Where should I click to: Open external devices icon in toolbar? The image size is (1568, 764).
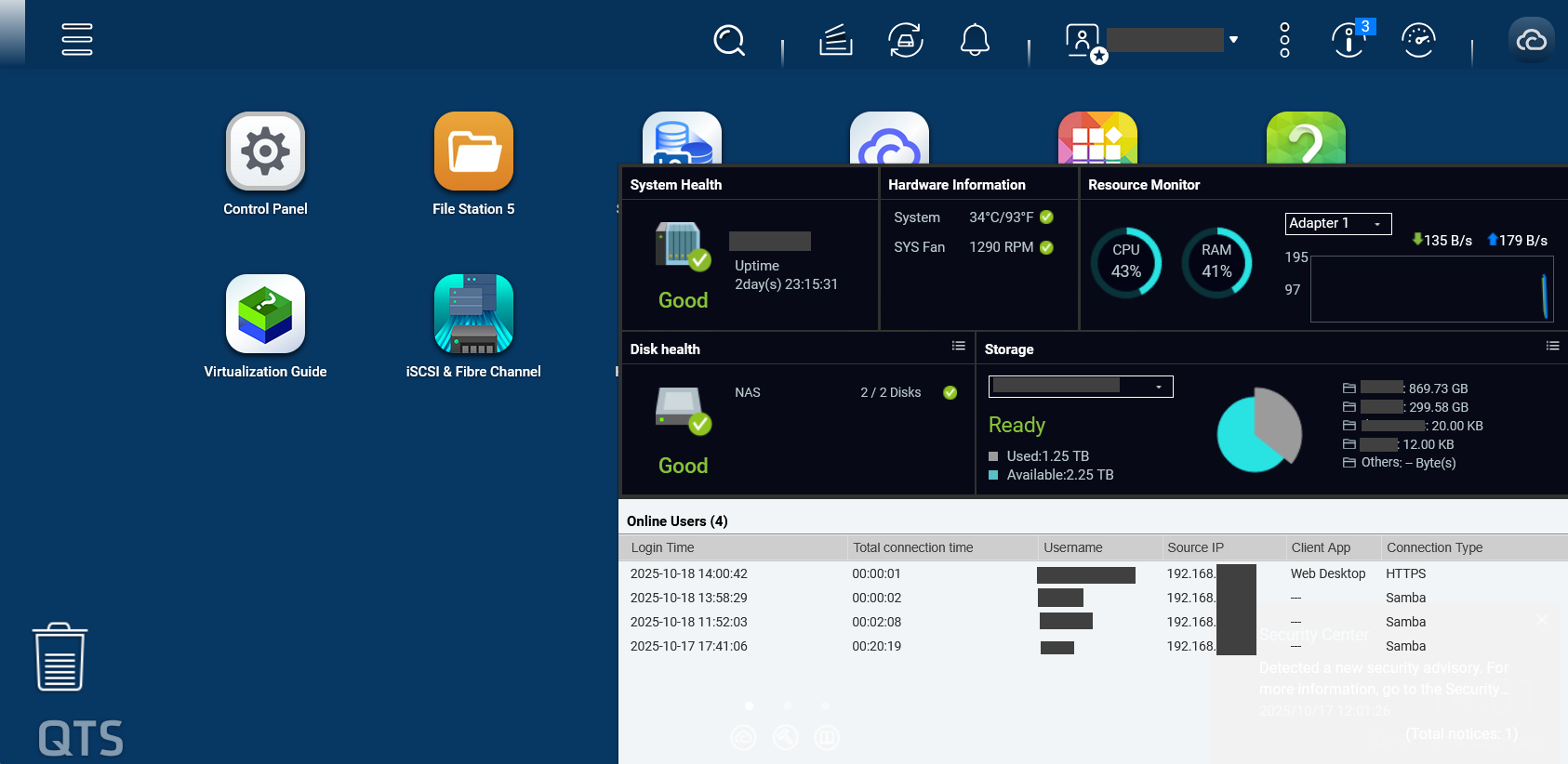(905, 40)
